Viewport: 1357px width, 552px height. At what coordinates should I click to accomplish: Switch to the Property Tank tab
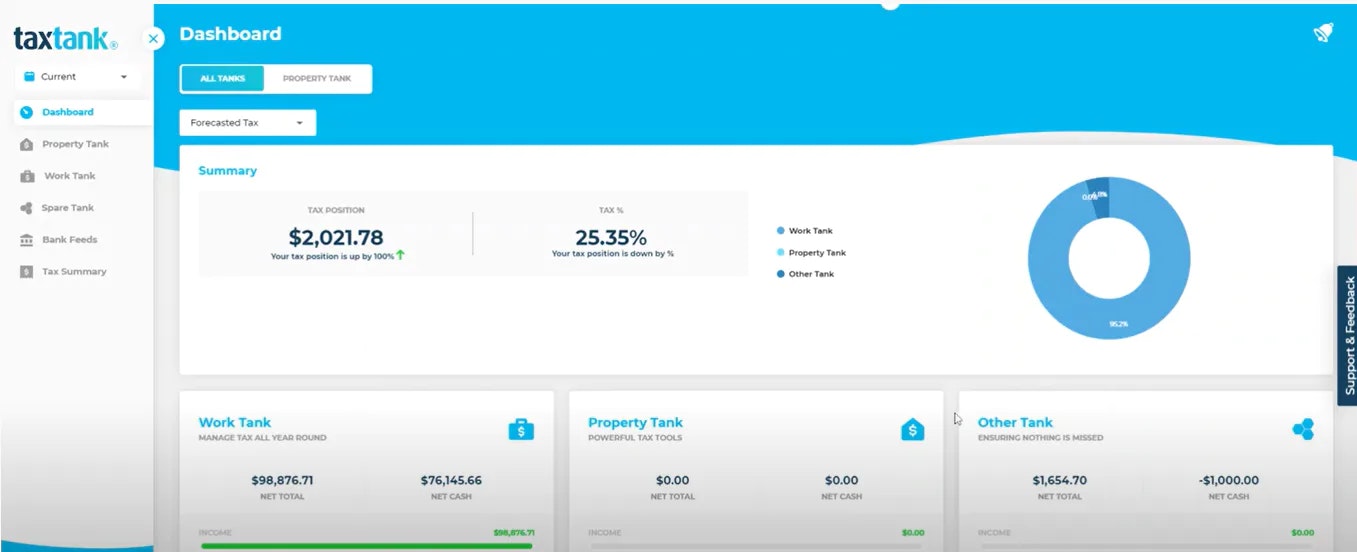(x=317, y=79)
